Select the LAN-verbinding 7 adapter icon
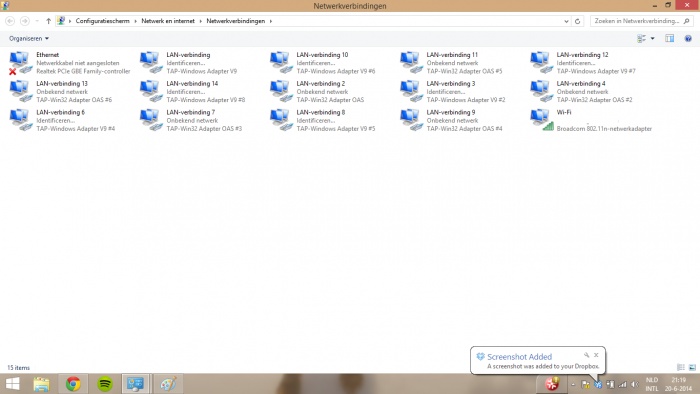The width and height of the screenshot is (700, 394). [151, 120]
